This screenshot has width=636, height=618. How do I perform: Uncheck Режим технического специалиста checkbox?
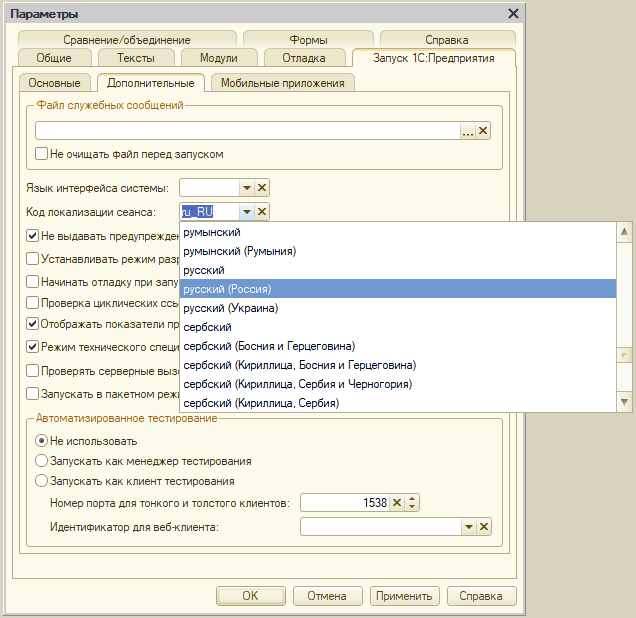click(x=32, y=347)
